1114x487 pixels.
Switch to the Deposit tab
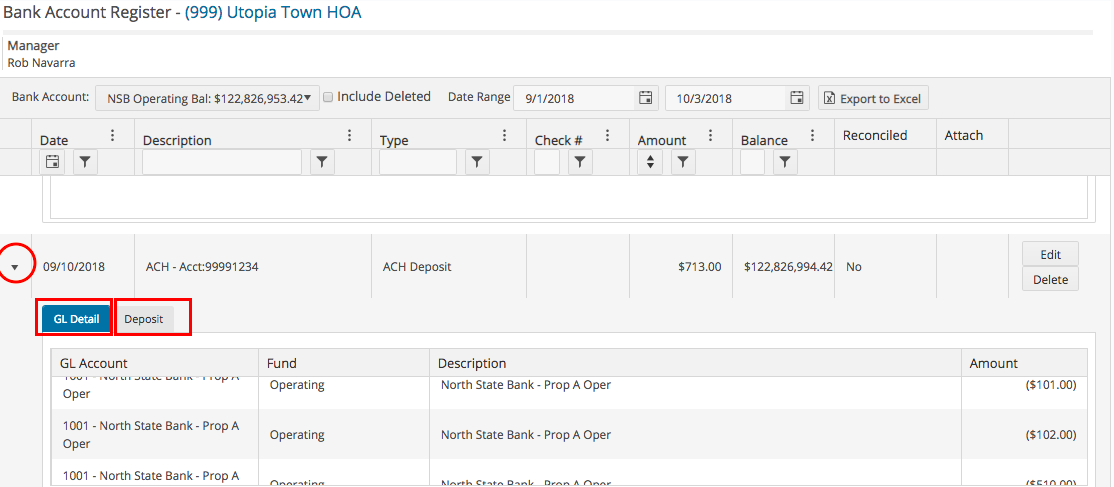[144, 319]
